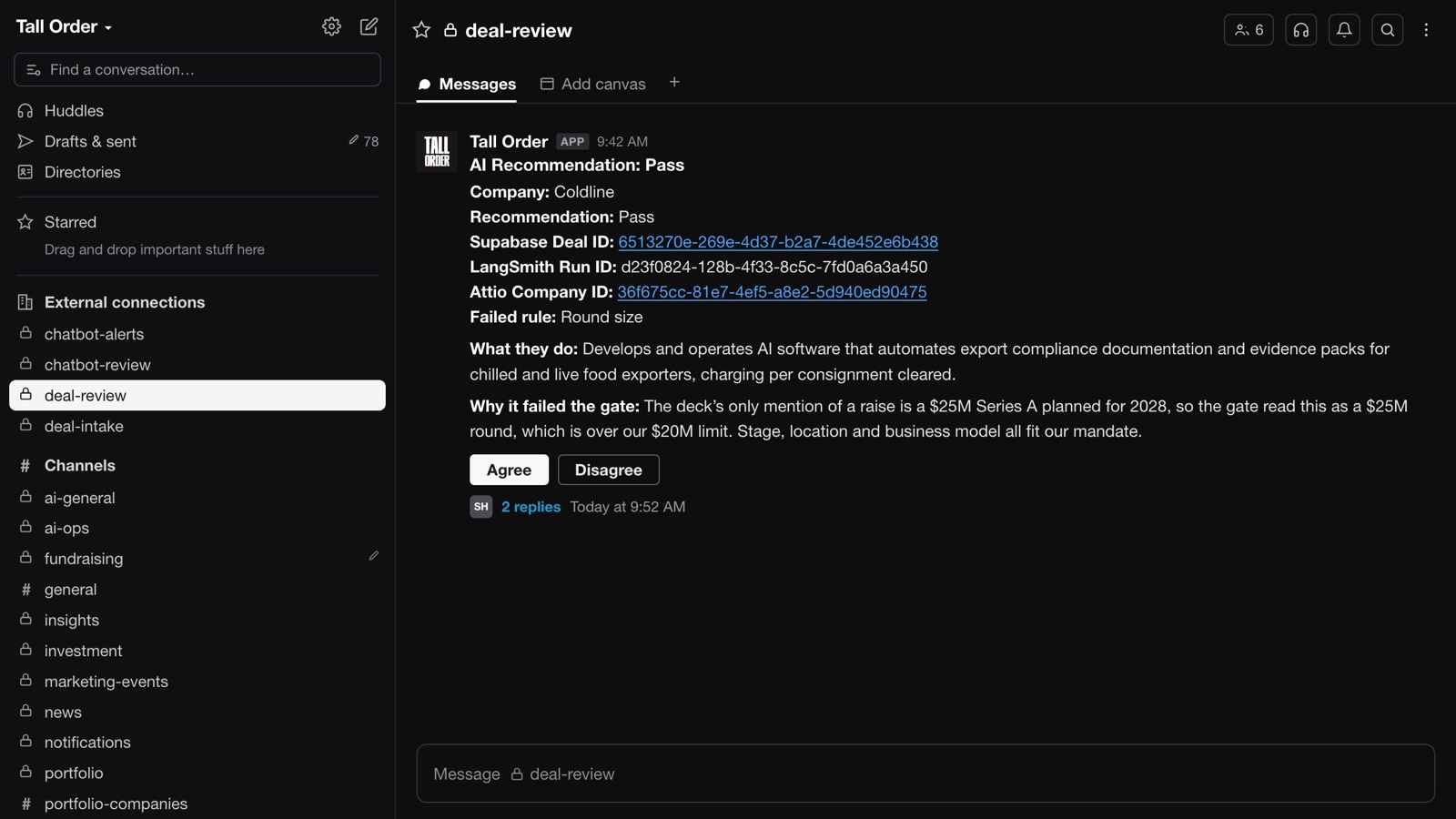Image resolution: width=1456 pixels, height=819 pixels.
Task: Compose a new message with pencil icon
Action: click(x=369, y=26)
